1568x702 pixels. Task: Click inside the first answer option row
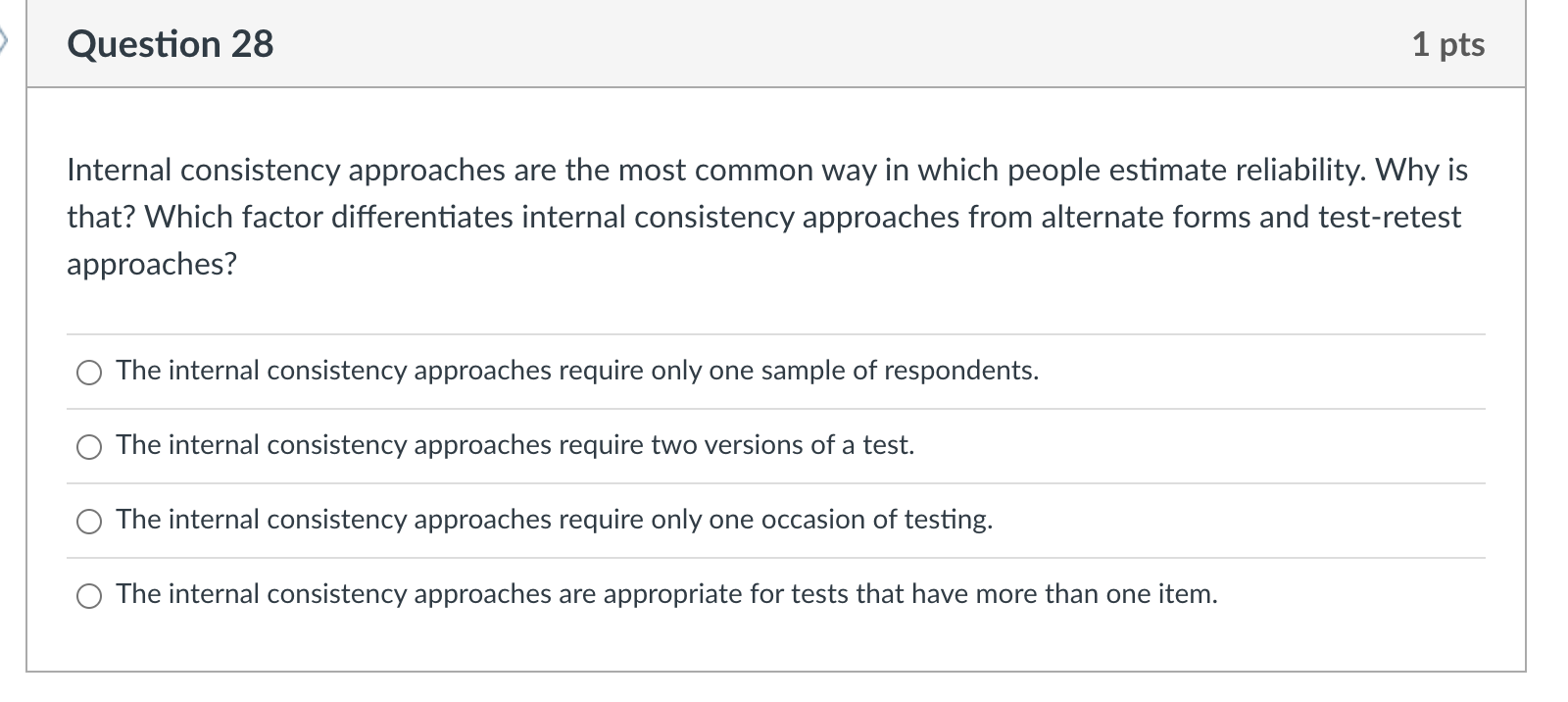pos(686,372)
